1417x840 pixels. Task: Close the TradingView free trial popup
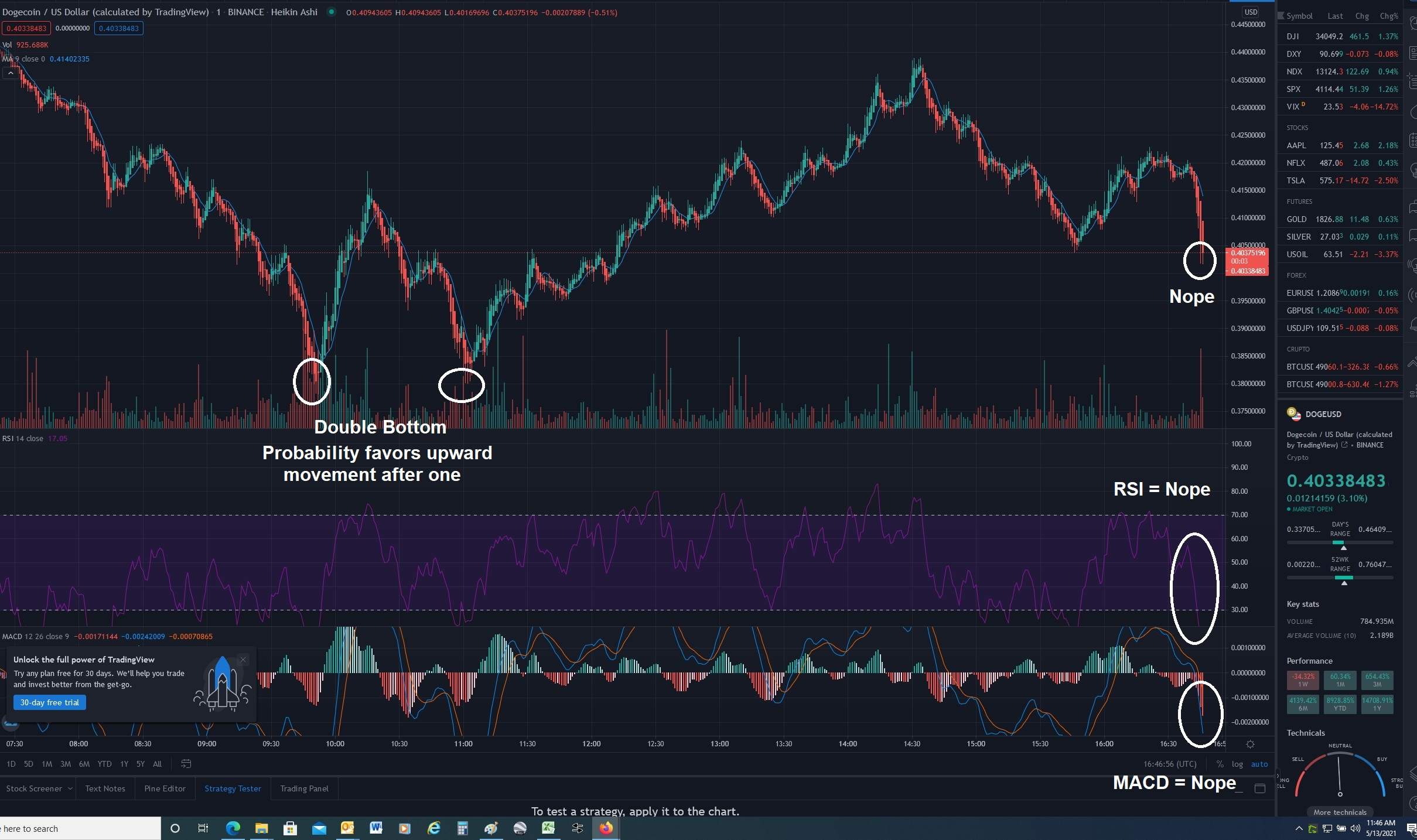click(243, 660)
